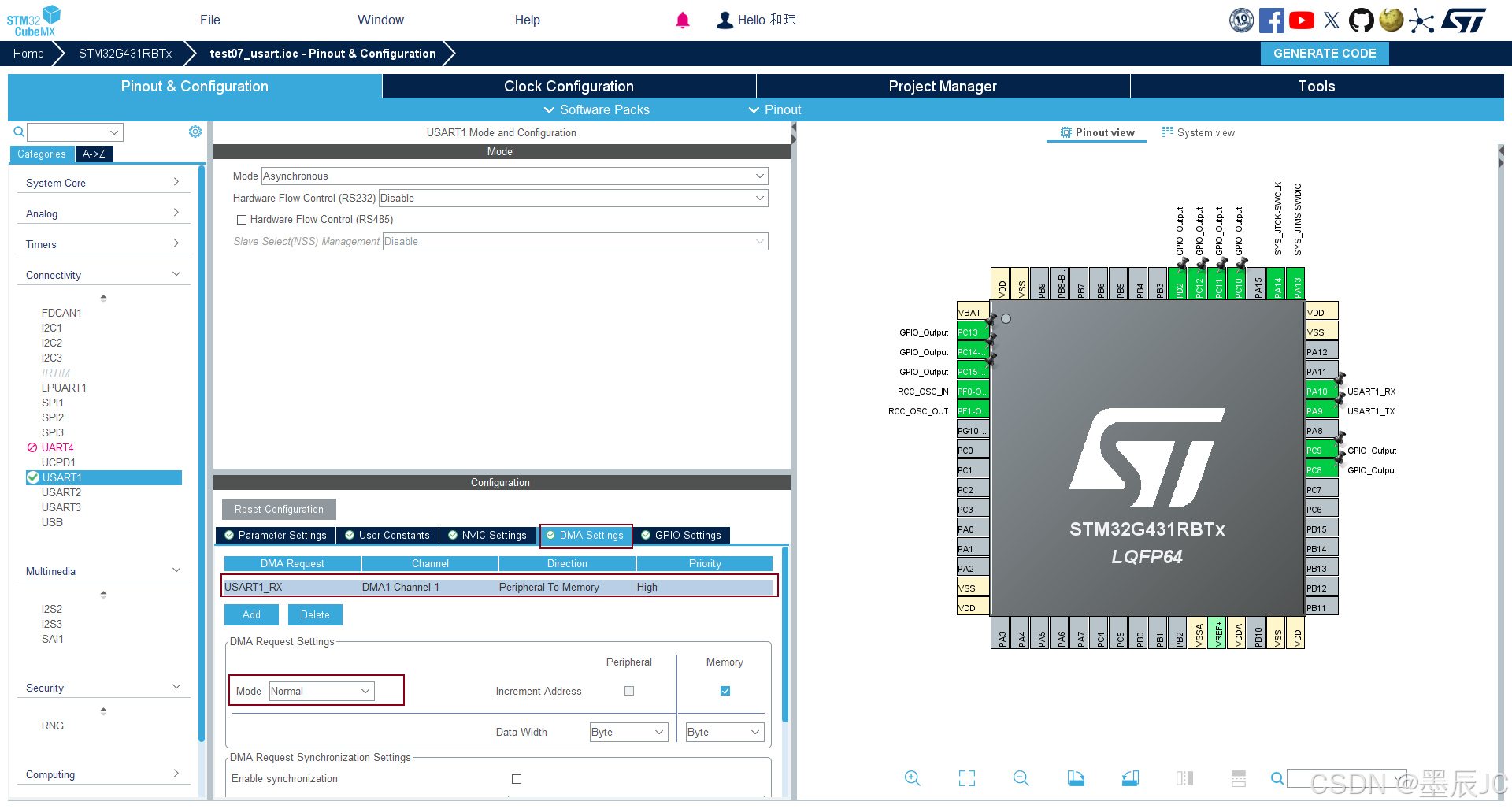The image size is (1512, 809).
Task: Click the STM32G431RBTx breadcrumb
Action: (125, 54)
